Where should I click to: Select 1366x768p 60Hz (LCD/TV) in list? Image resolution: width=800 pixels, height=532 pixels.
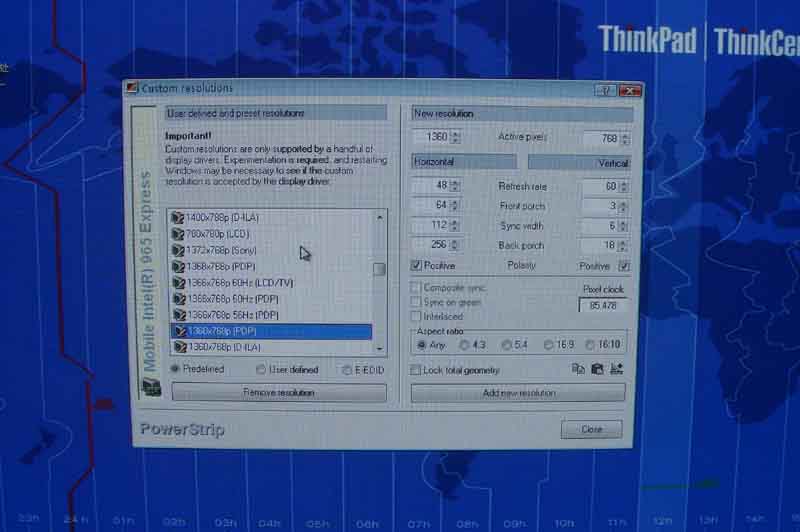click(240, 283)
